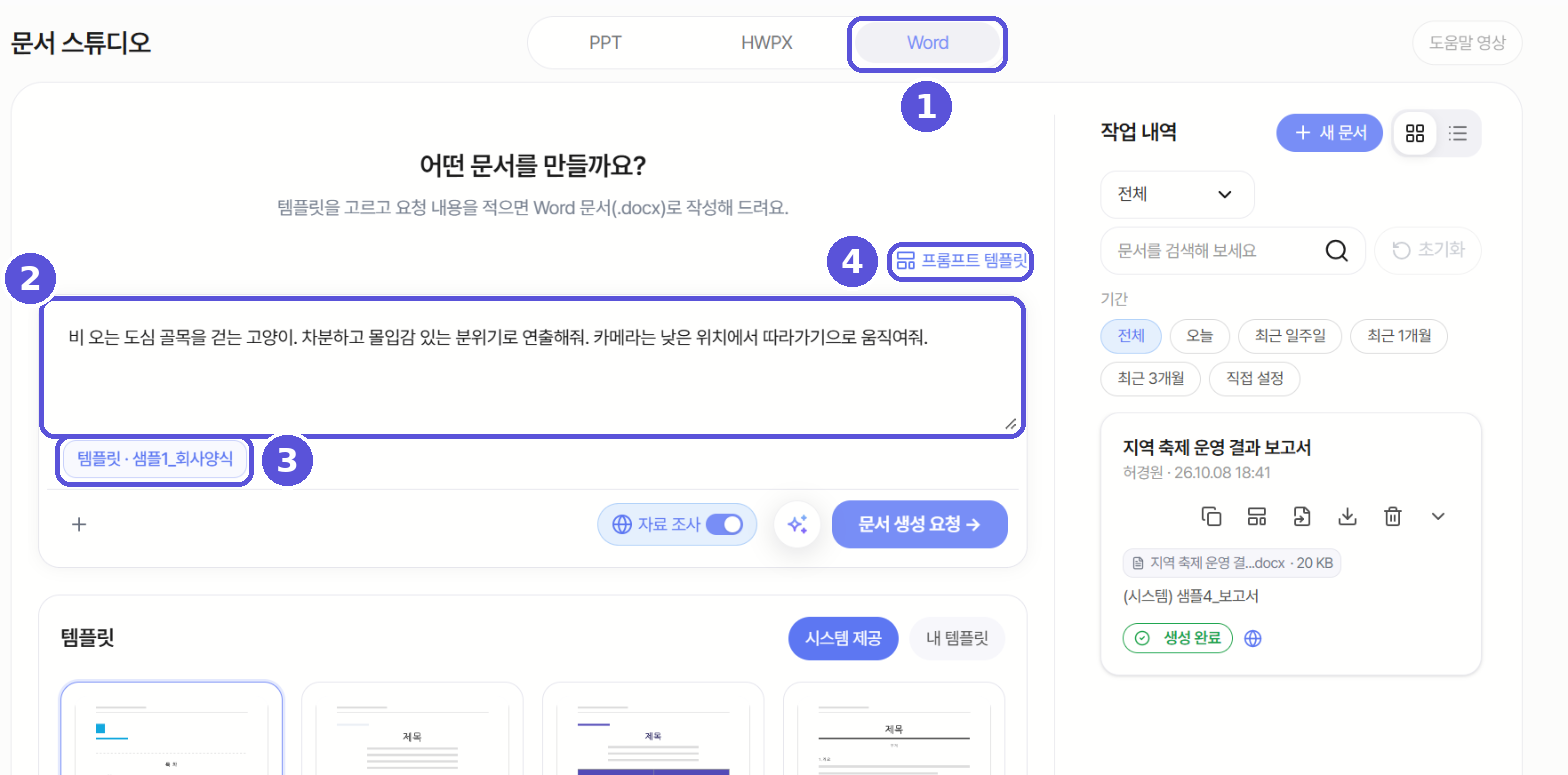Viewport: 1568px width, 775px height.
Task: Click the (시스템) 샘플4_보고서 template label
Action: click(x=1190, y=597)
